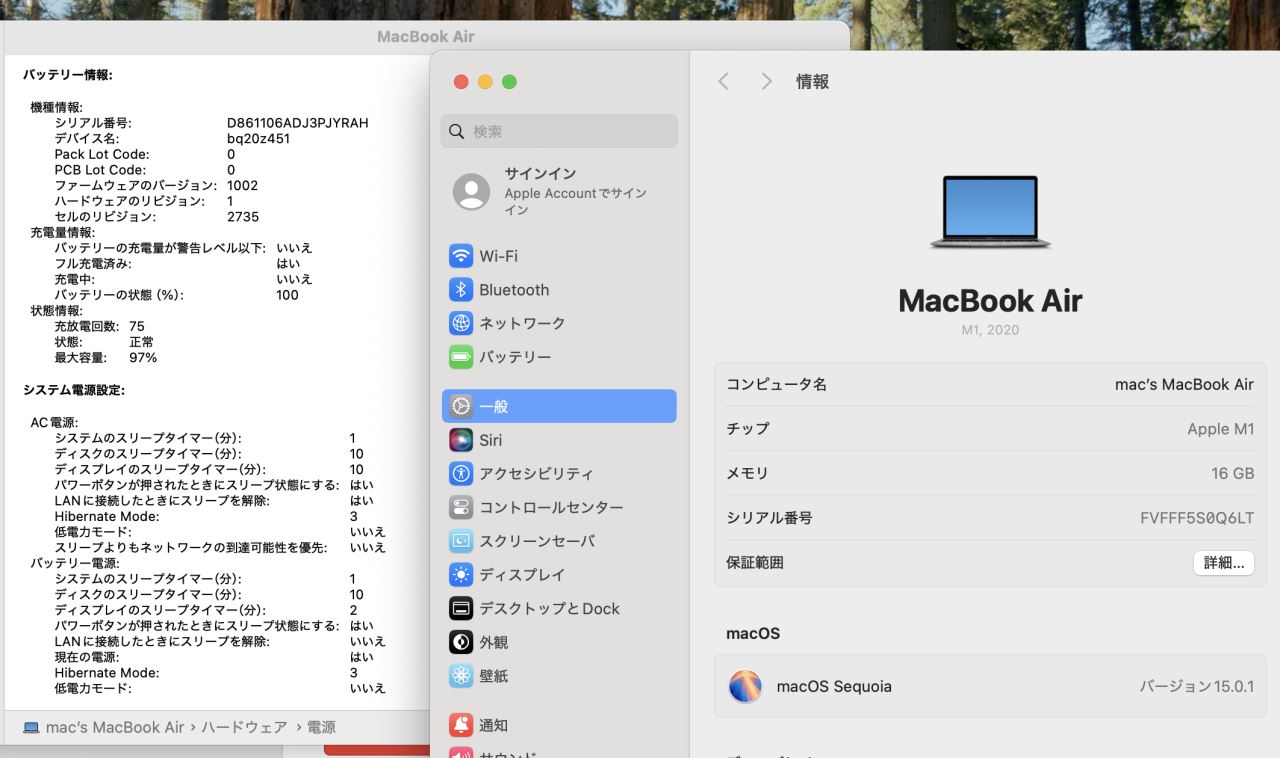Screen dimensions: 1280x758
Task: Click the macOS Sequoia label
Action: tap(834, 687)
